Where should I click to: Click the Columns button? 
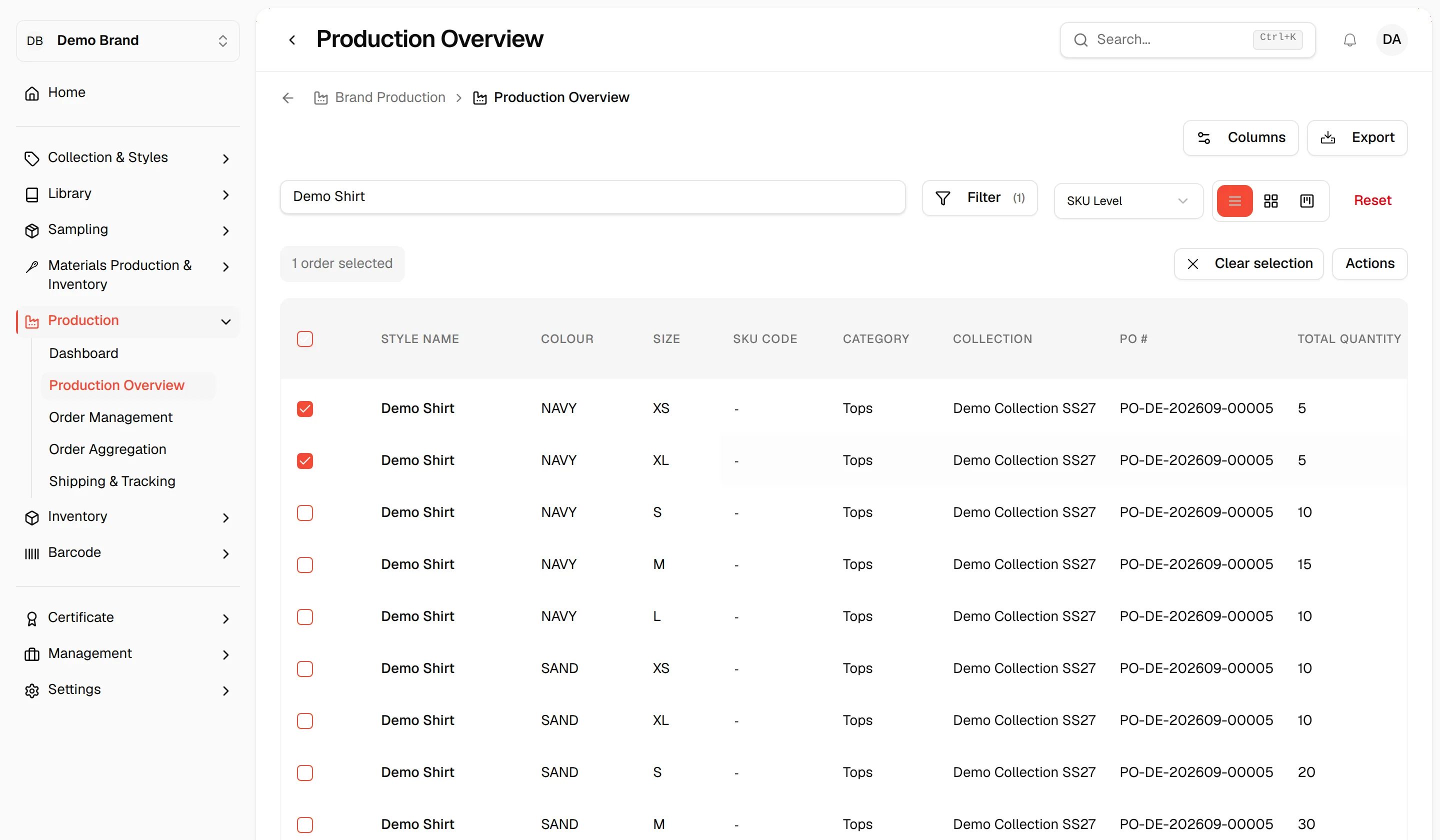[1240, 137]
